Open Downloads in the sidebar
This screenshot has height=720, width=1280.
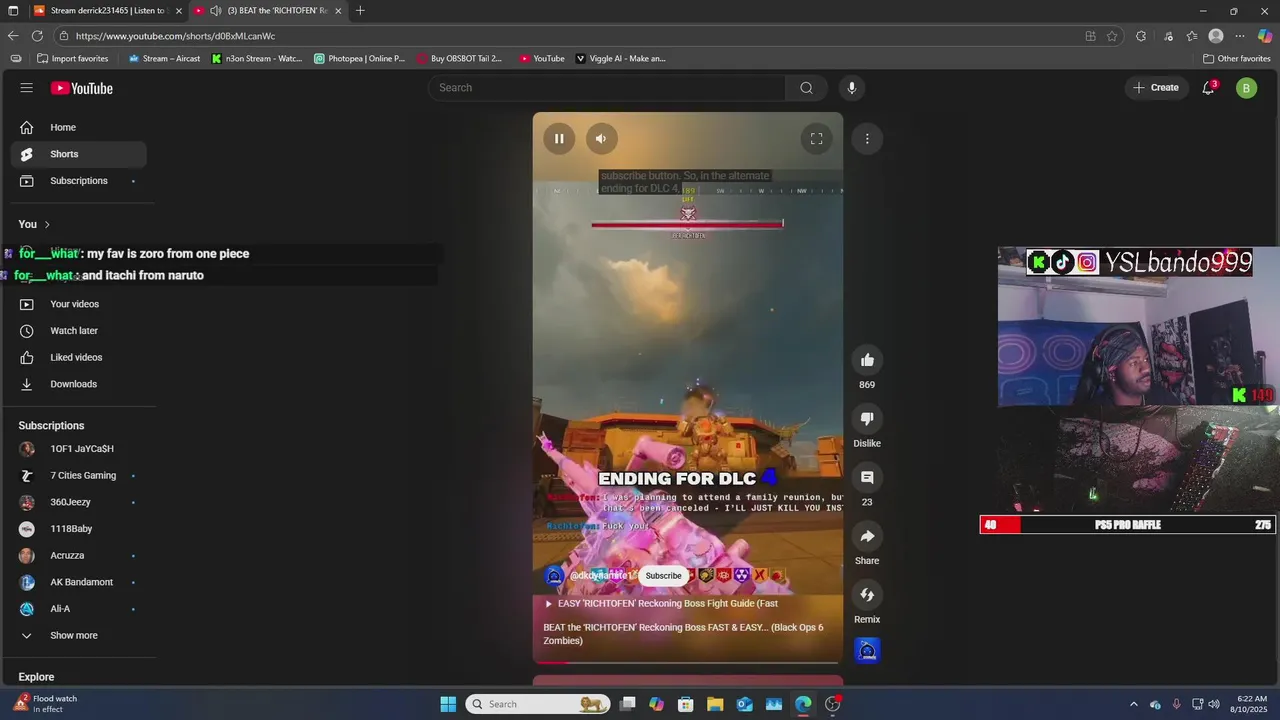(x=78, y=384)
